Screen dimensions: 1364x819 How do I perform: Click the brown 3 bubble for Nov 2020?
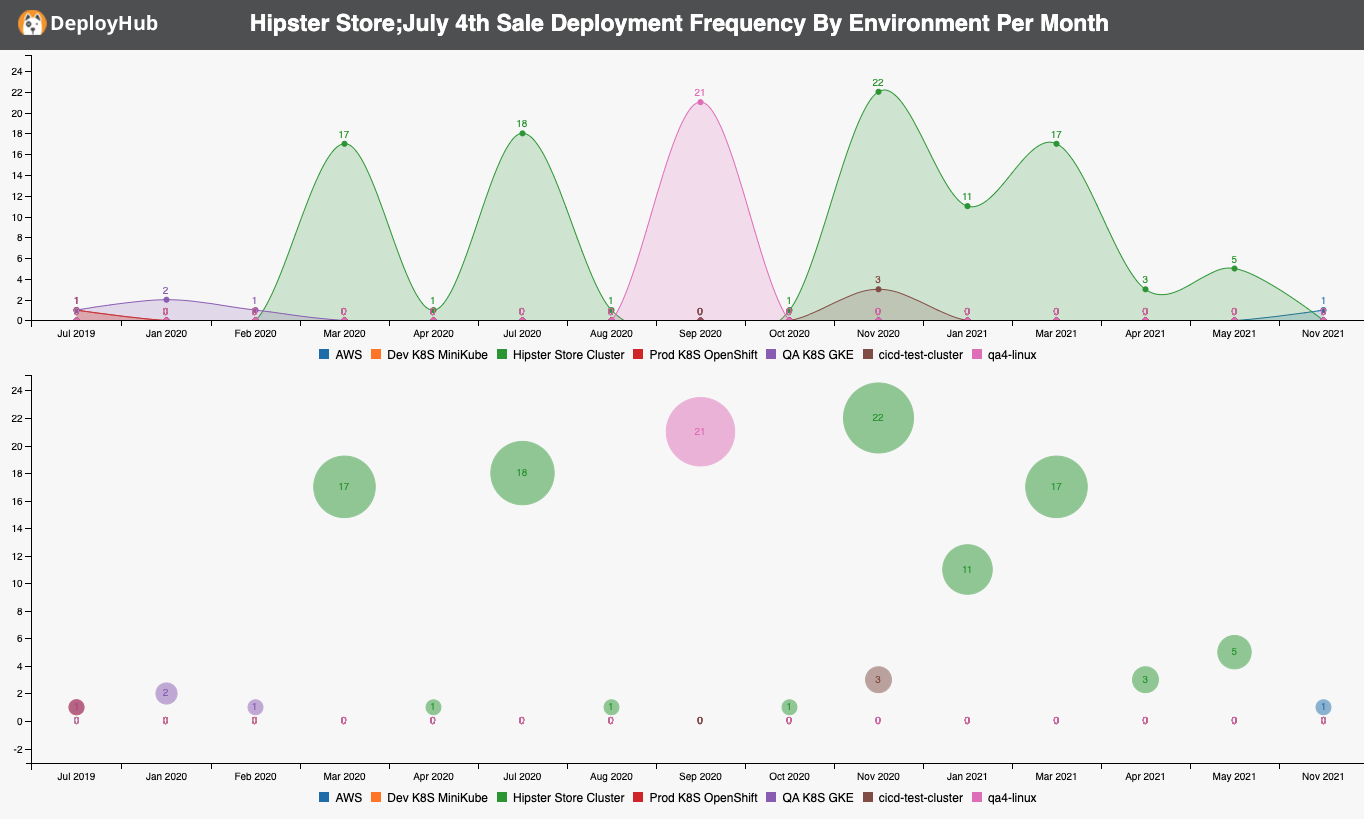tap(878, 680)
